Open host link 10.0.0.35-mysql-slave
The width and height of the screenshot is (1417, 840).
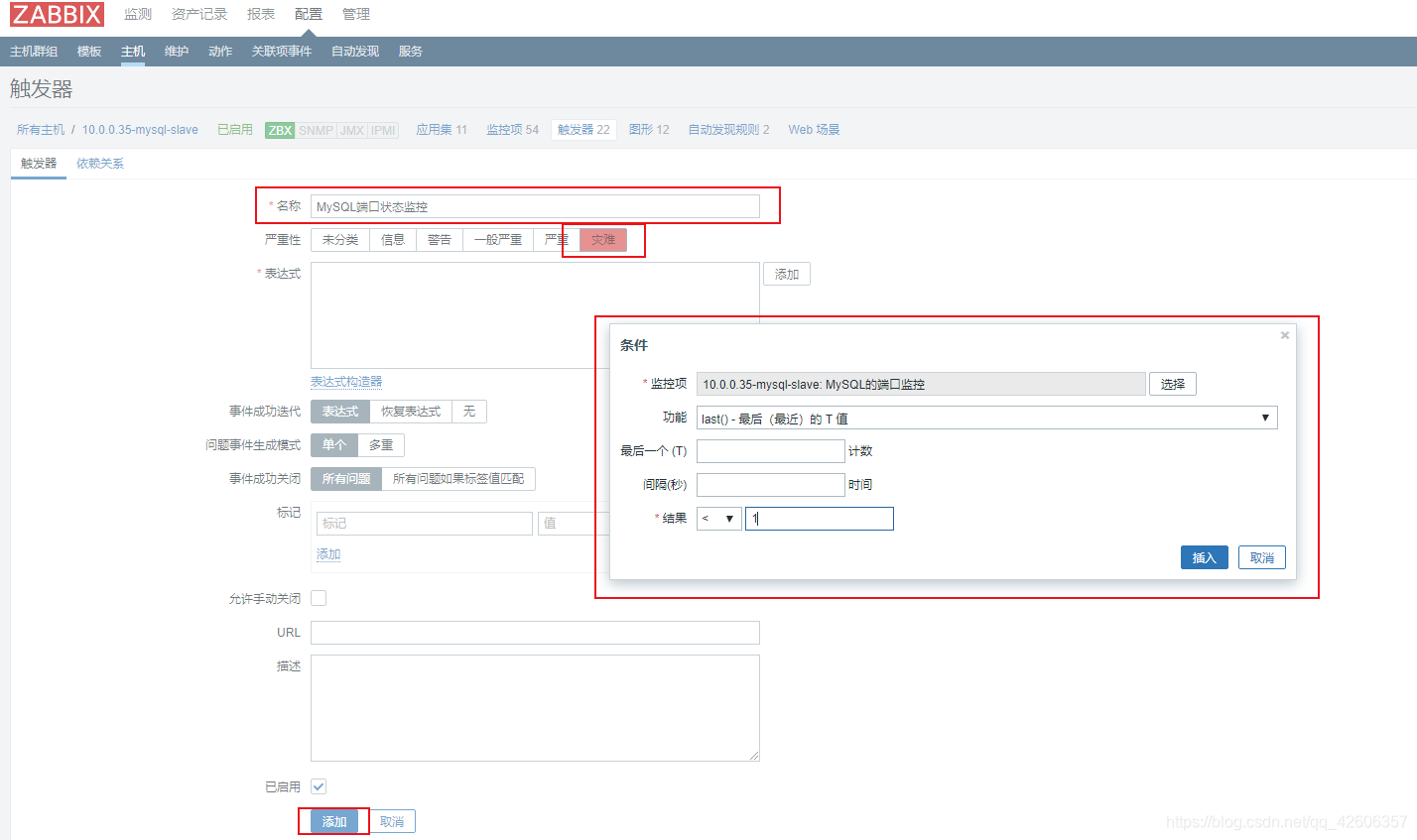pyautogui.click(x=140, y=130)
